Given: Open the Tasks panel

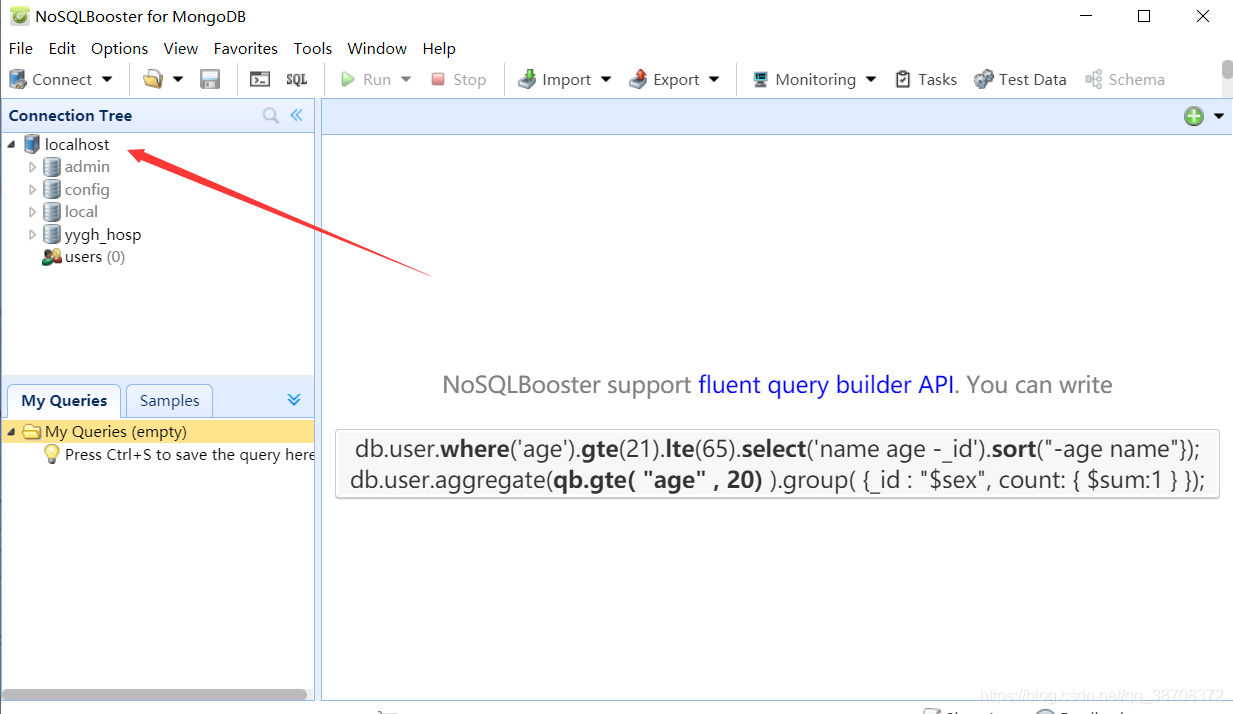Looking at the screenshot, I should (926, 79).
